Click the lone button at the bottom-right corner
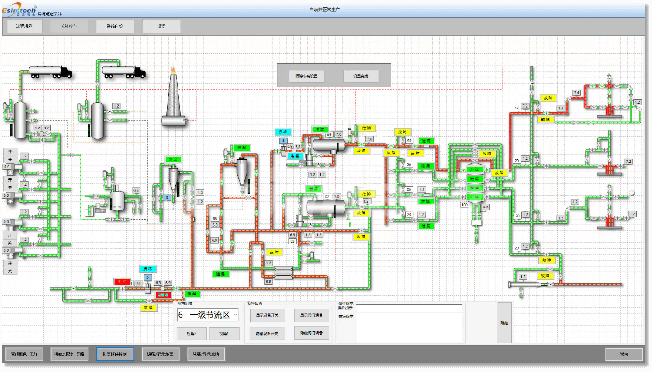 tap(624, 354)
